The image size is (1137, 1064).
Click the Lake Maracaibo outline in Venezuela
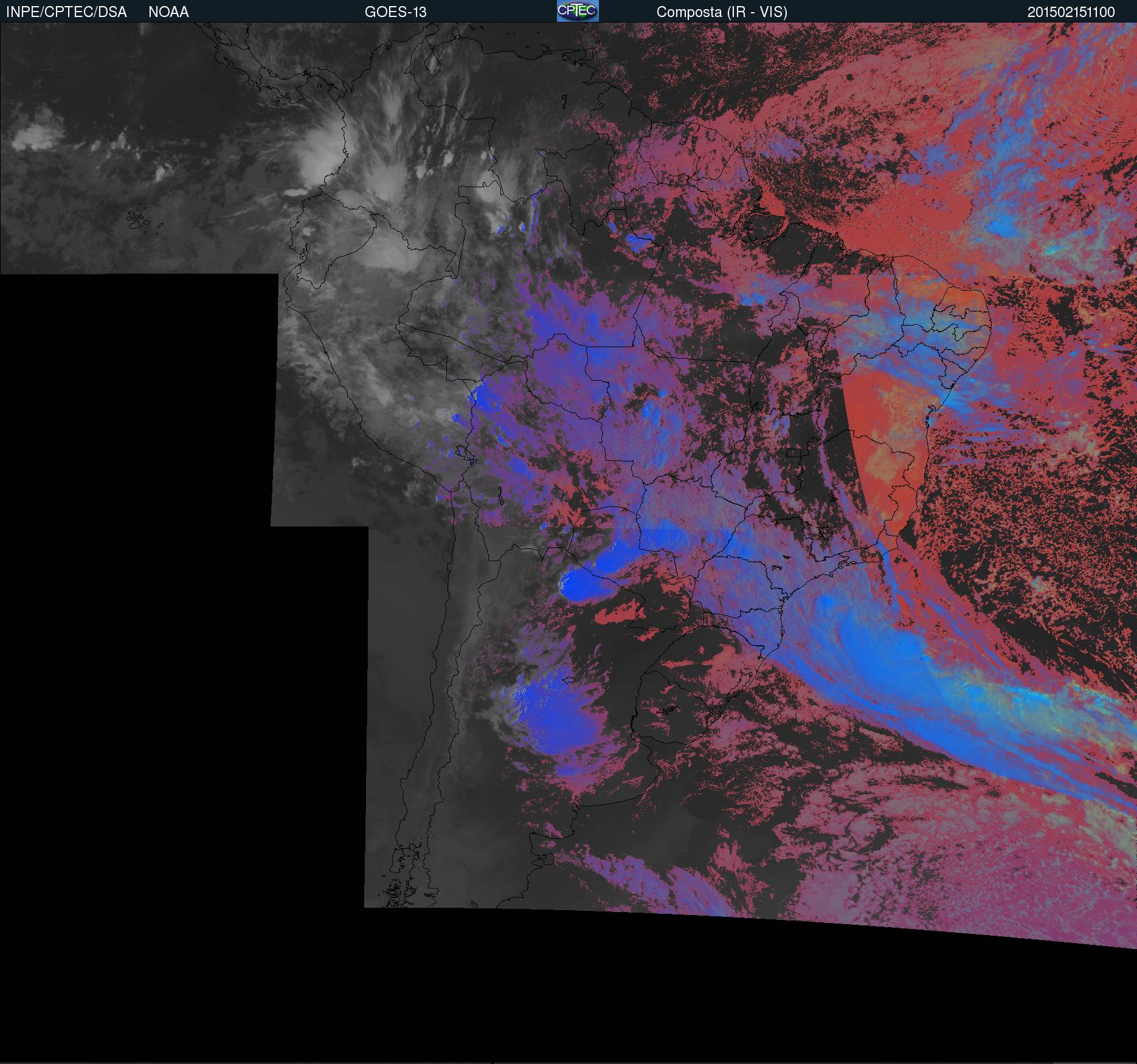[x=432, y=63]
